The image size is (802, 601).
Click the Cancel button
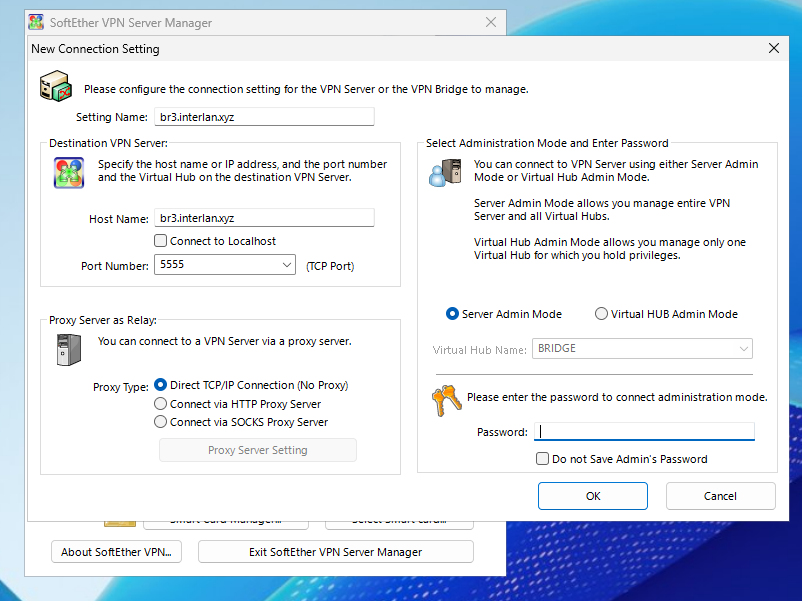point(720,496)
